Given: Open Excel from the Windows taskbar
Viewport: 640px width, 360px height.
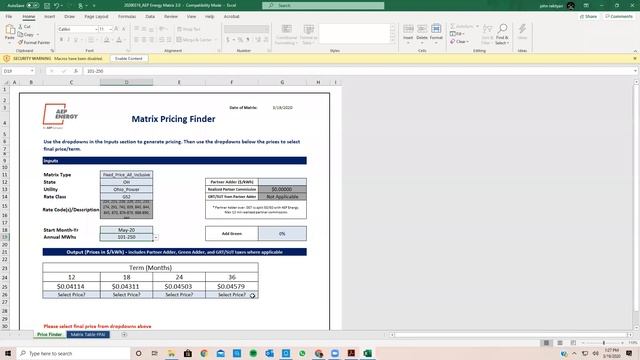Looking at the screenshot, I should coord(367,353).
